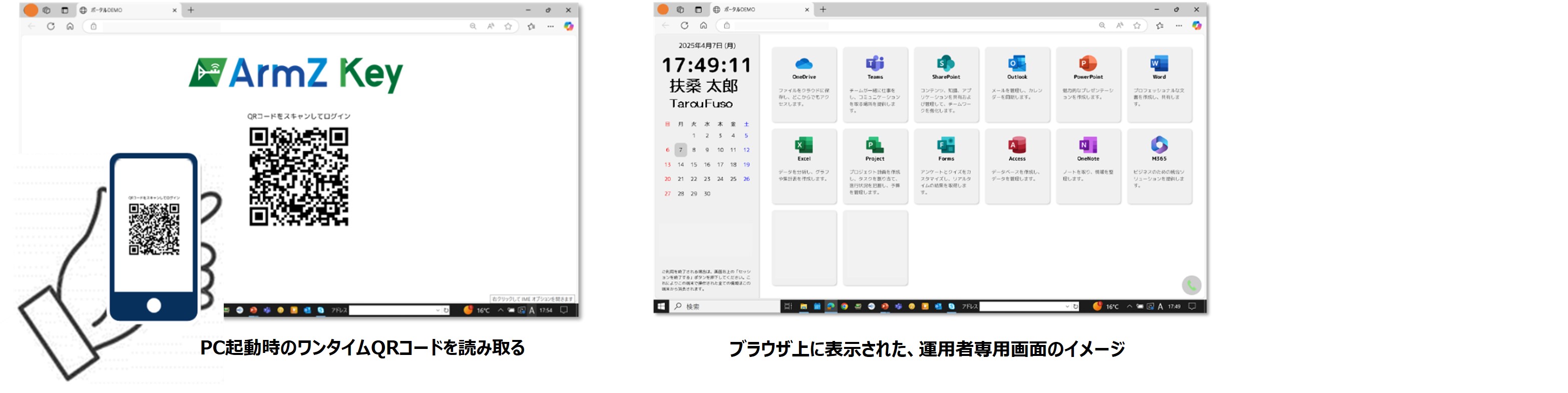
Task: Open the Excel tile in the portal
Action: pos(804,166)
